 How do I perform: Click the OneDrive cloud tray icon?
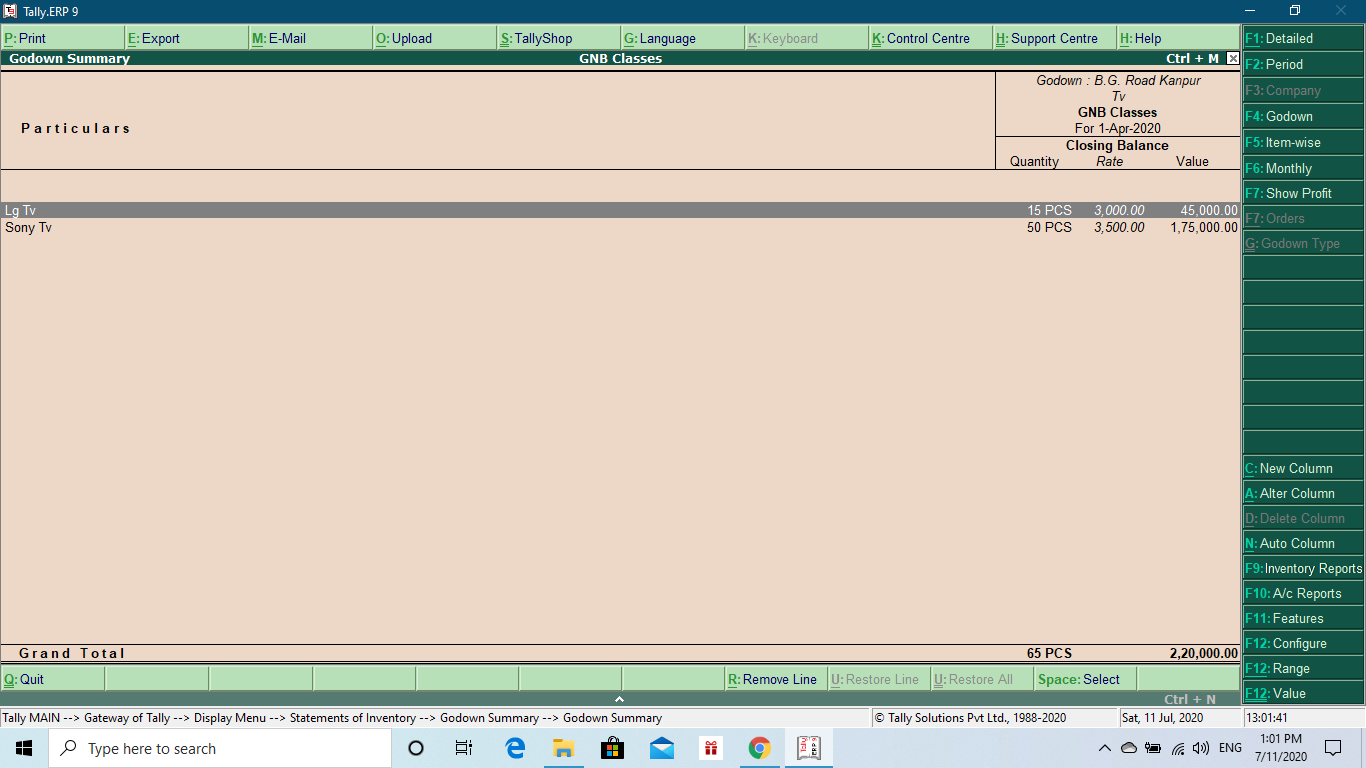click(x=1128, y=748)
